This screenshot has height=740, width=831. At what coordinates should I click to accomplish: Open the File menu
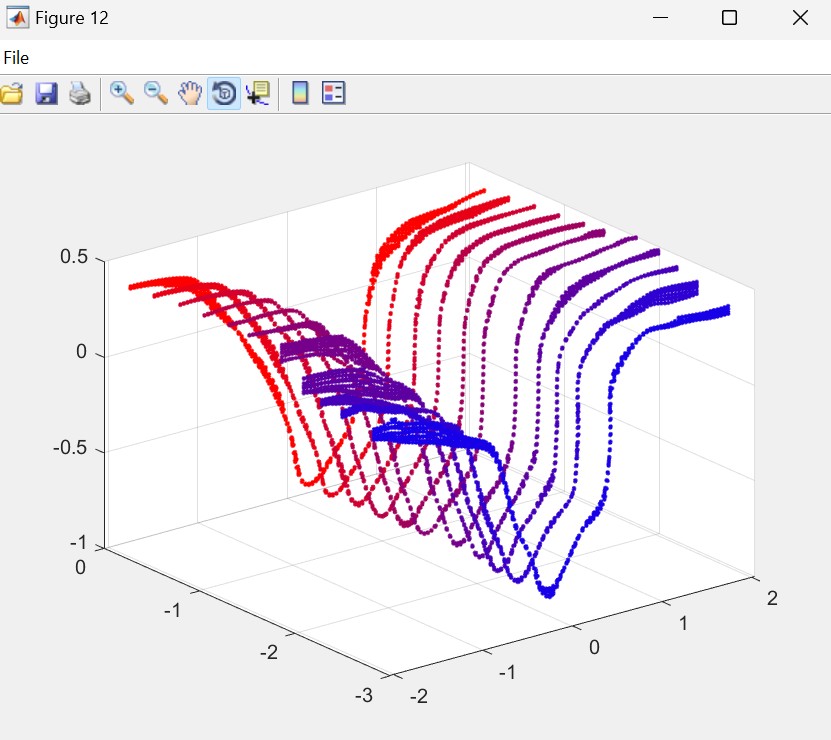pyautogui.click(x=16, y=58)
